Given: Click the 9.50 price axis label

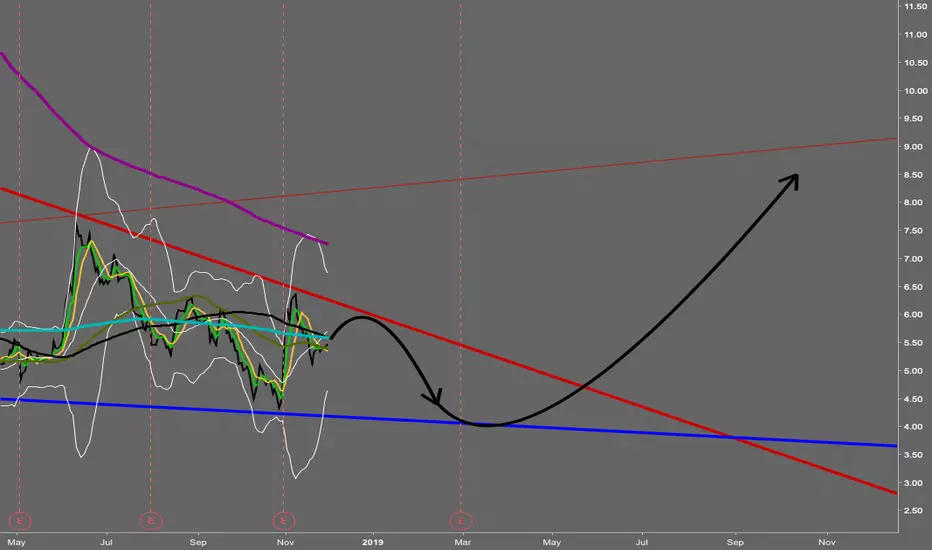Looking at the screenshot, I should (x=914, y=118).
